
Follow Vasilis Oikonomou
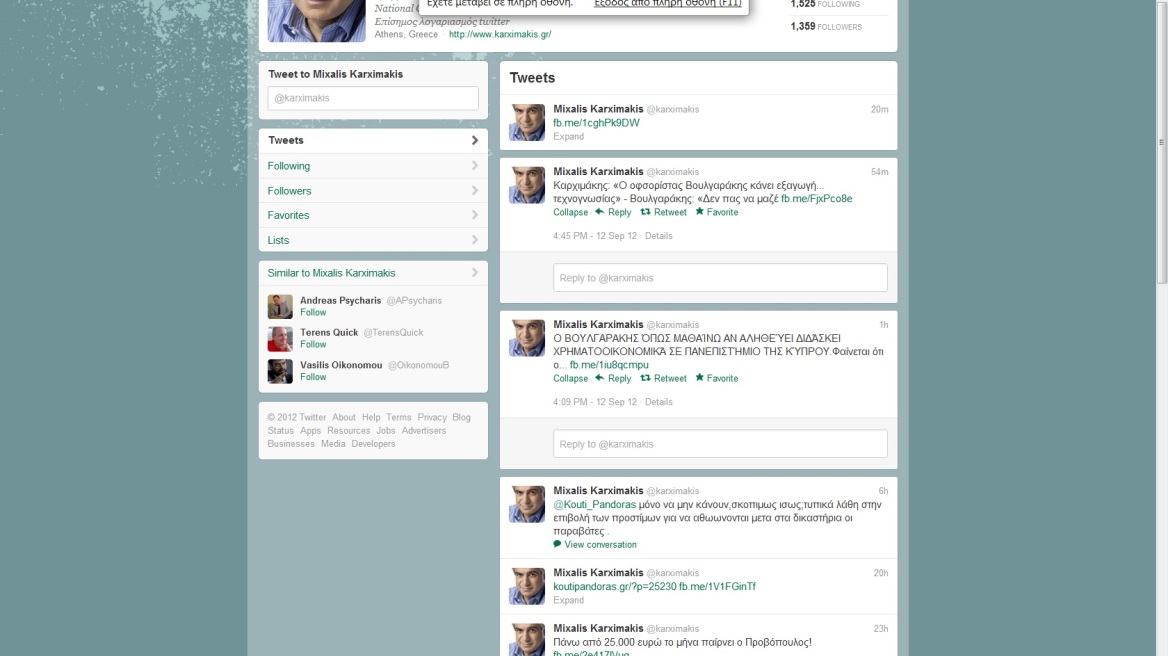[313, 377]
